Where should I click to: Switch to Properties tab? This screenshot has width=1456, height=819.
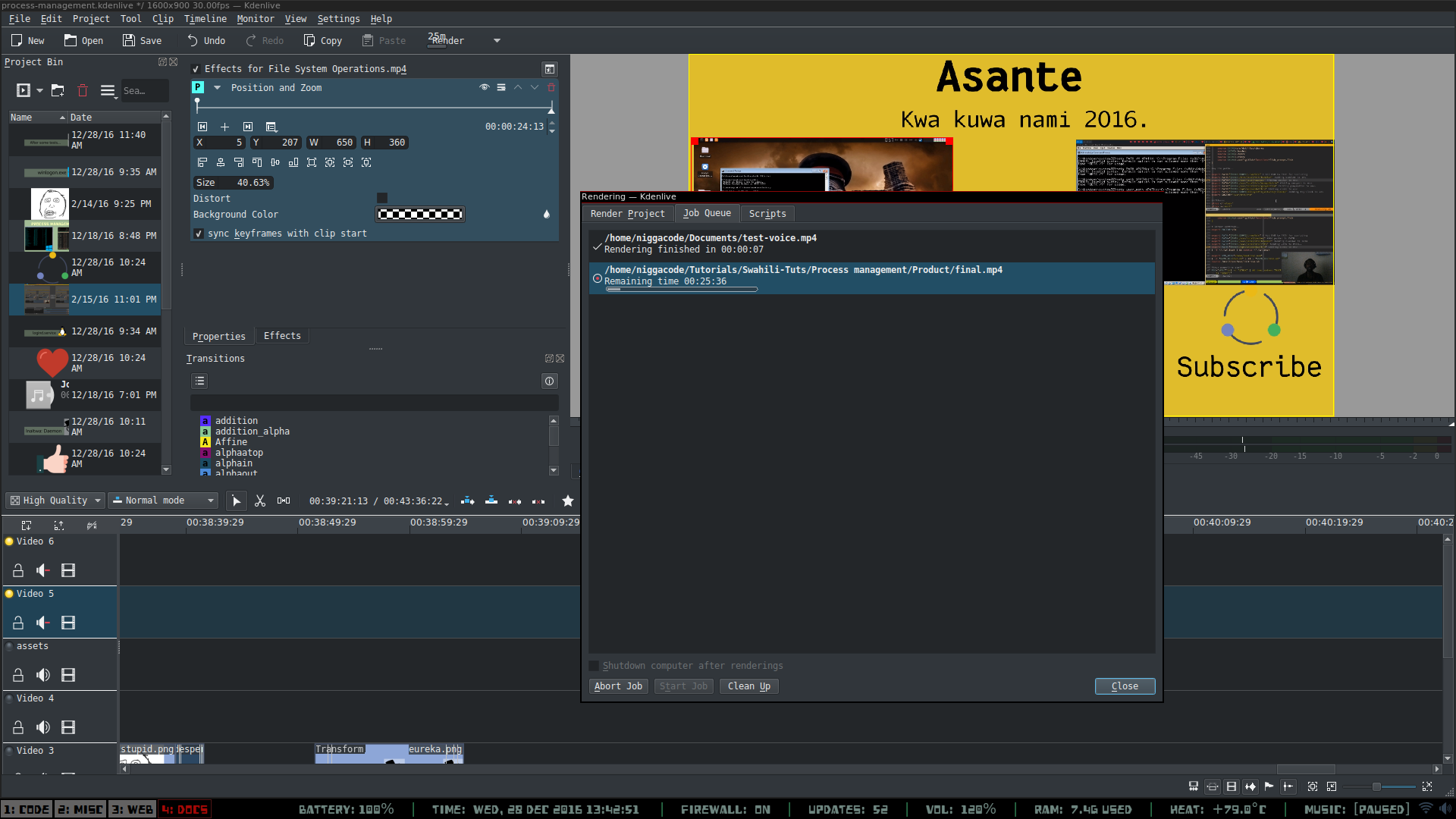coord(219,336)
